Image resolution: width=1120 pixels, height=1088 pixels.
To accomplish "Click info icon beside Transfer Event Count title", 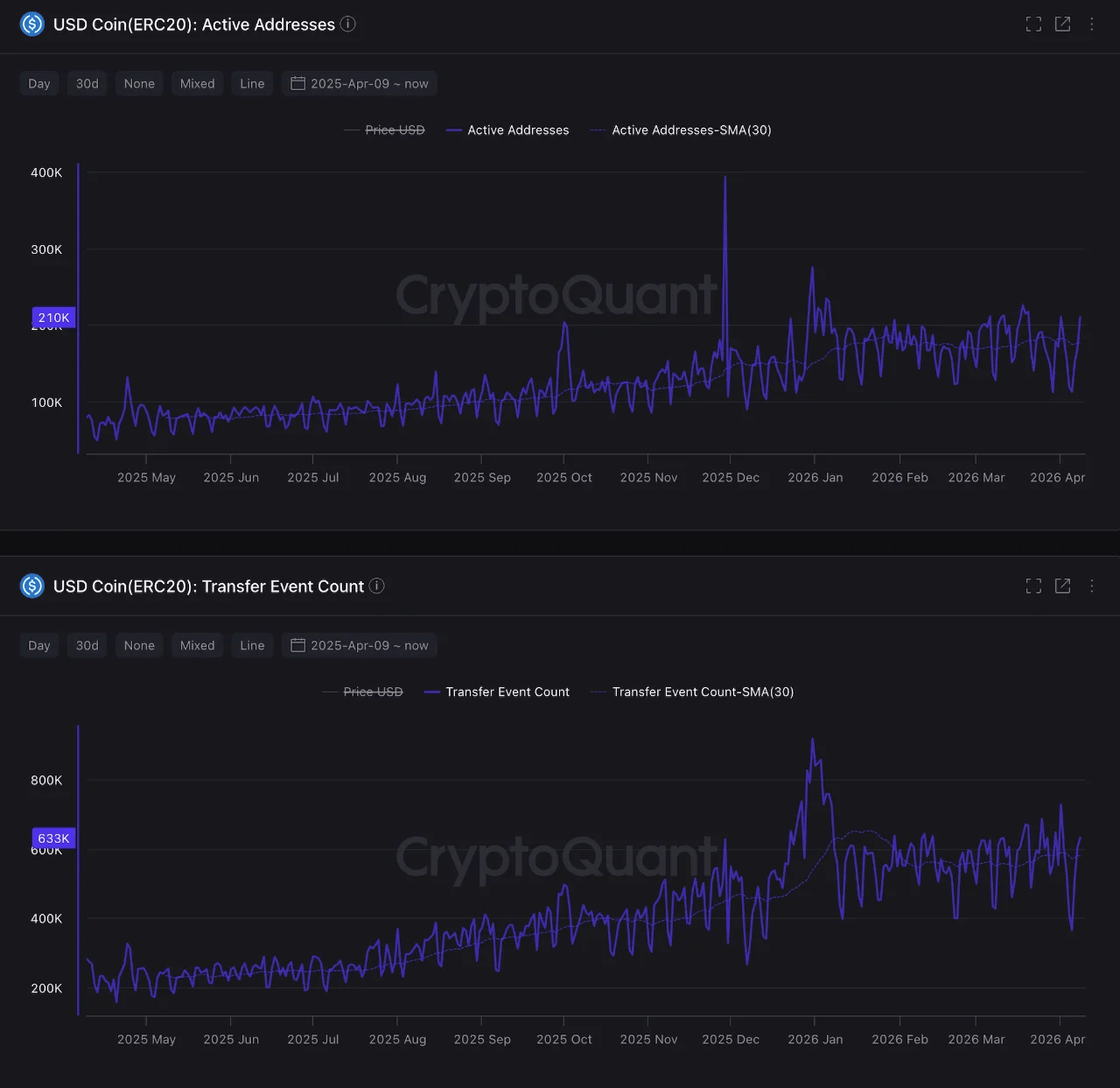I will tap(377, 586).
